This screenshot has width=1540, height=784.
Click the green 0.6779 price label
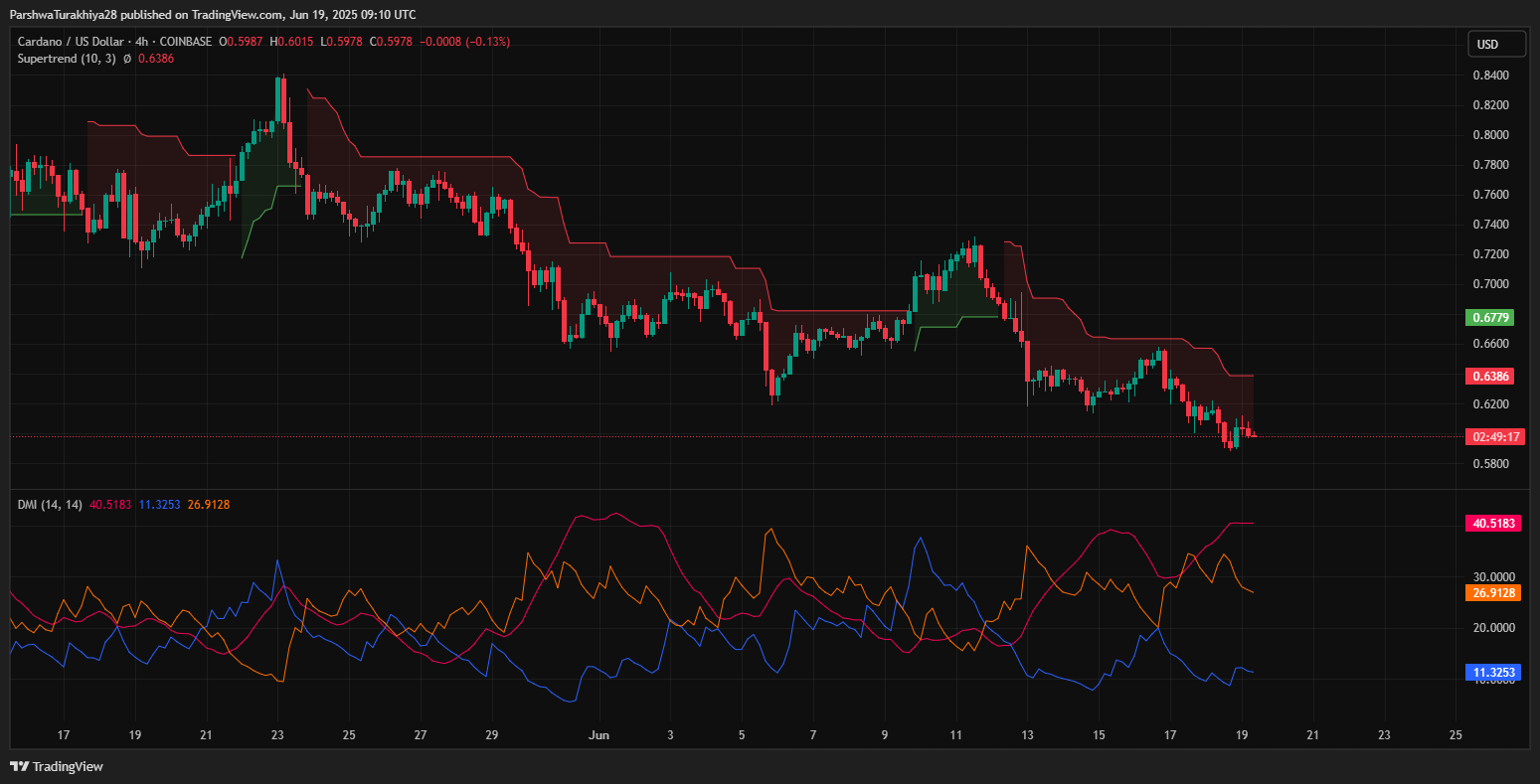click(x=1490, y=318)
